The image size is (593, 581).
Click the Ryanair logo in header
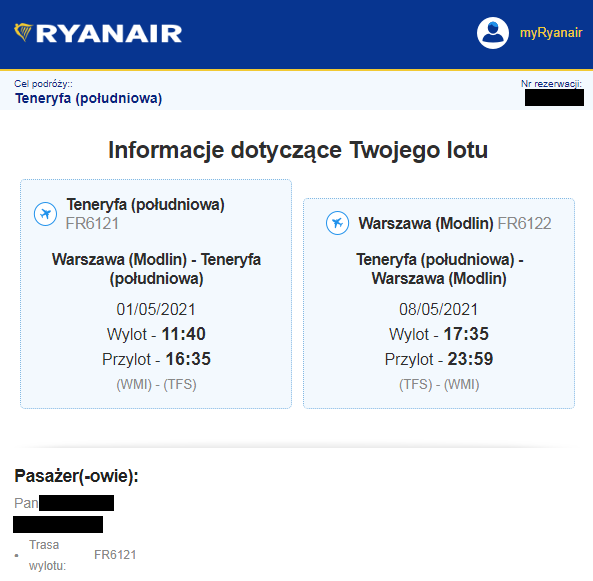[98, 33]
